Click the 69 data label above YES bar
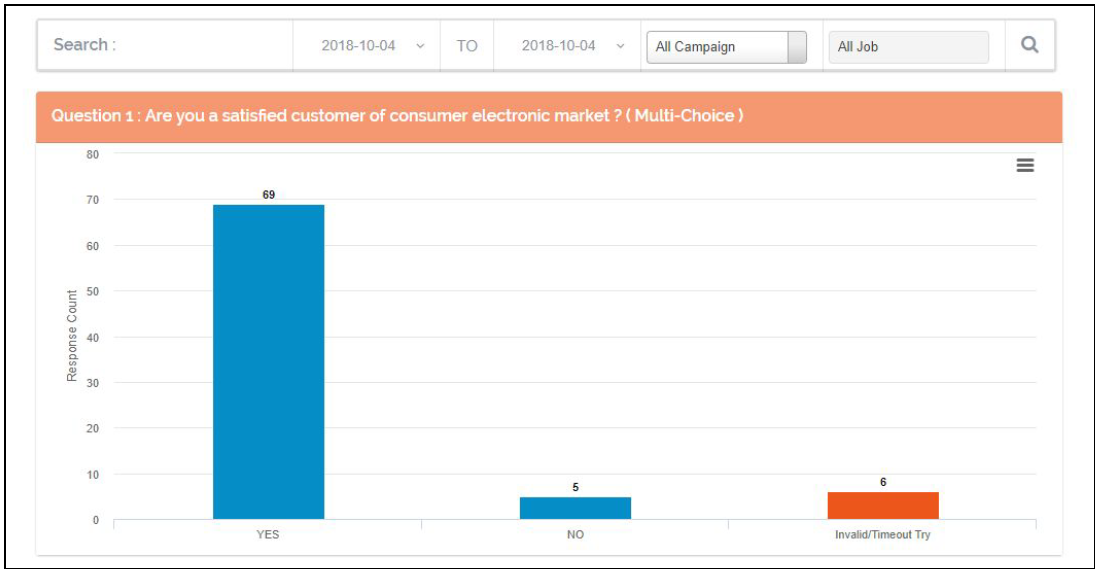 (x=268, y=195)
